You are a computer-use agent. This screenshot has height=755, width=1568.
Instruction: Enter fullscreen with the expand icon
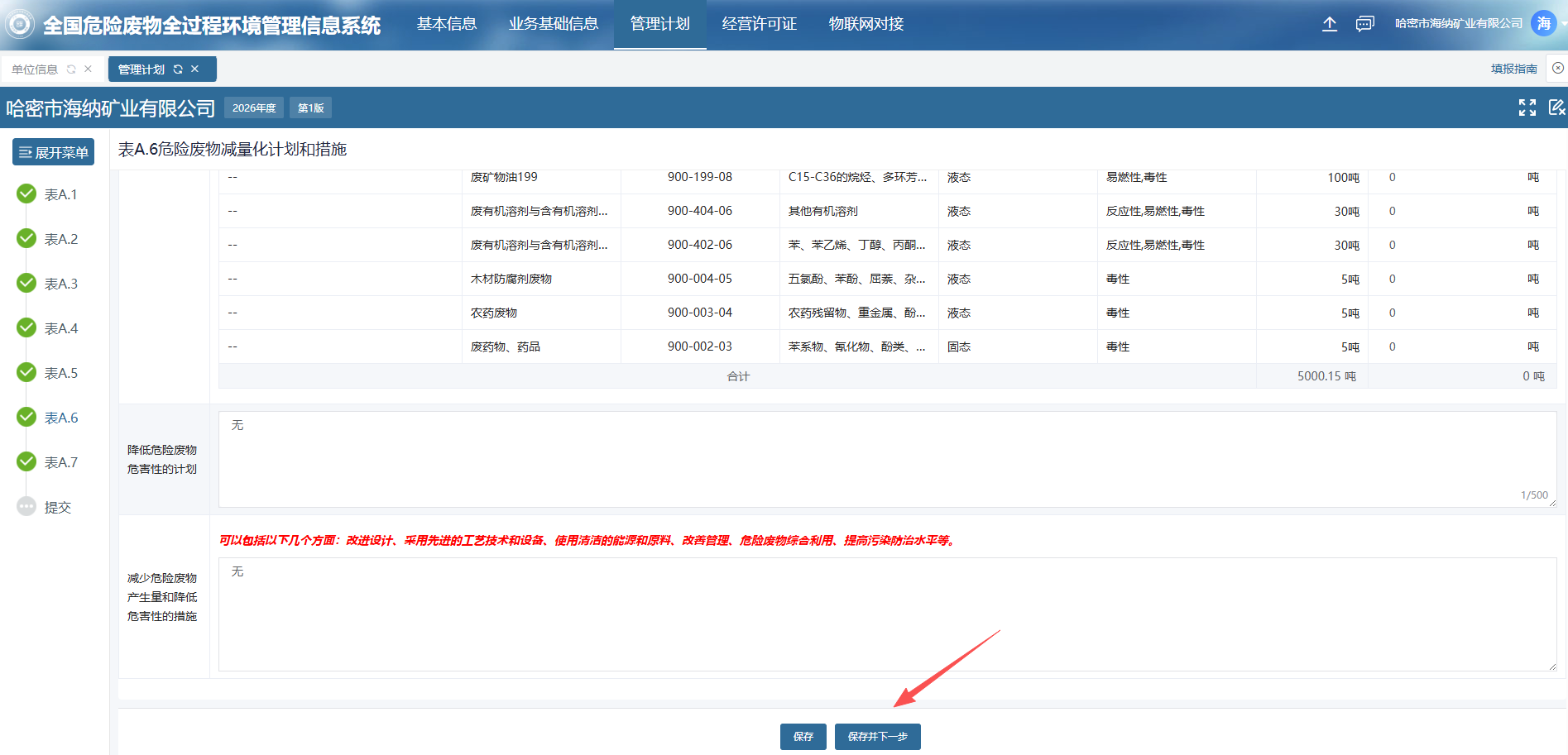click(1527, 108)
